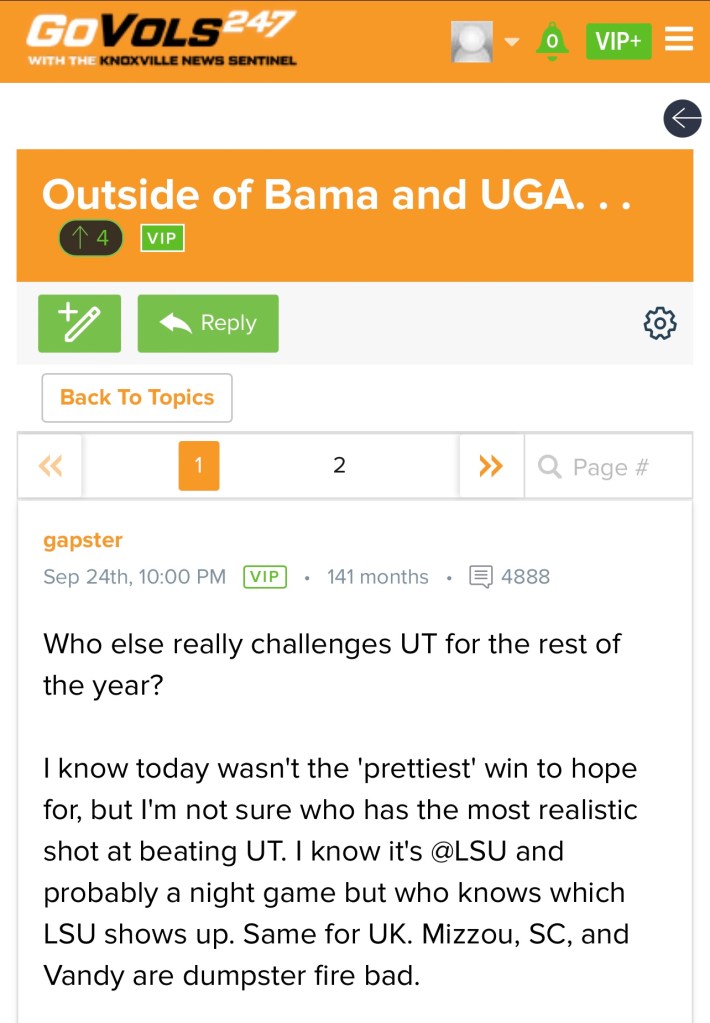Click the user avatar picture

point(473,41)
